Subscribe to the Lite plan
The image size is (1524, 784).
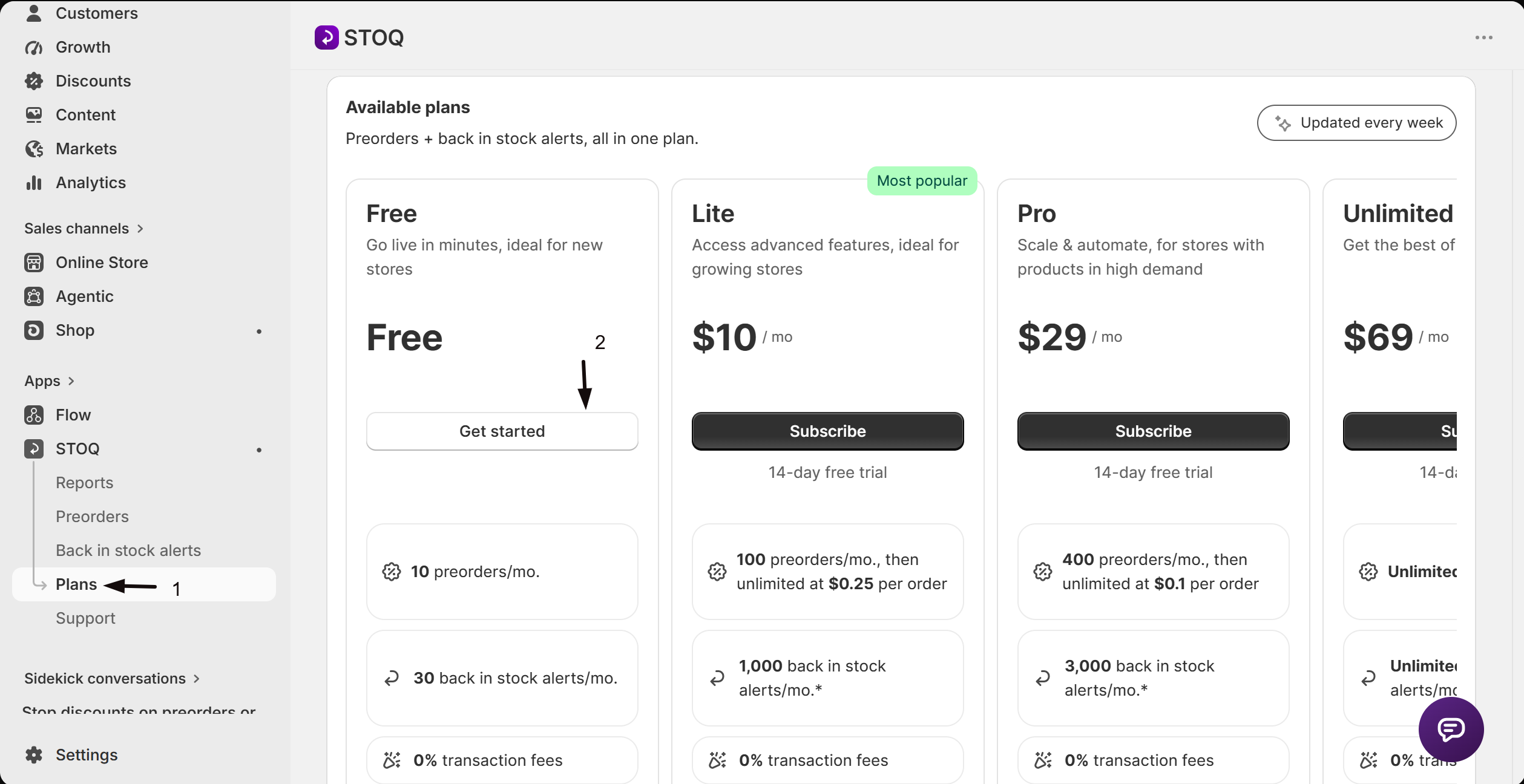click(x=828, y=431)
